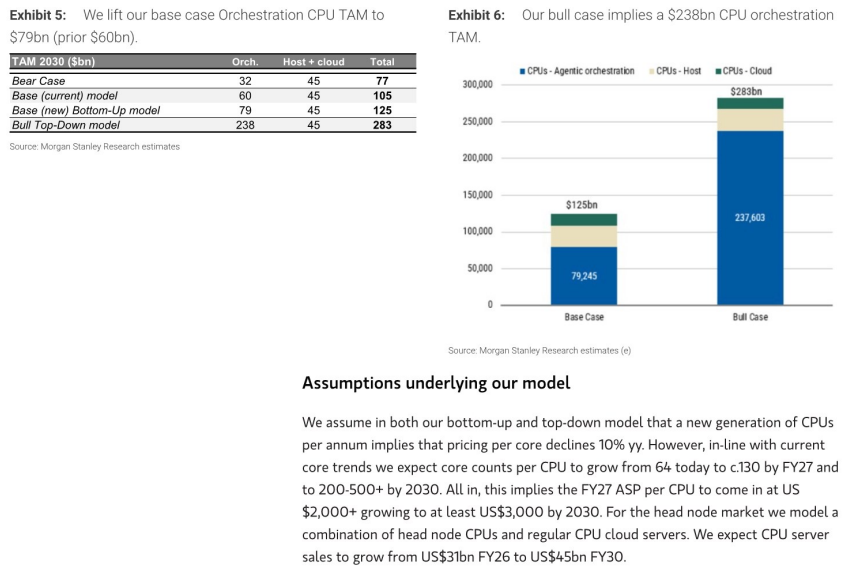Image resolution: width=852 pixels, height=576 pixels.
Task: Click the "Base Case" x-axis label
Action: pyautogui.click(x=584, y=317)
